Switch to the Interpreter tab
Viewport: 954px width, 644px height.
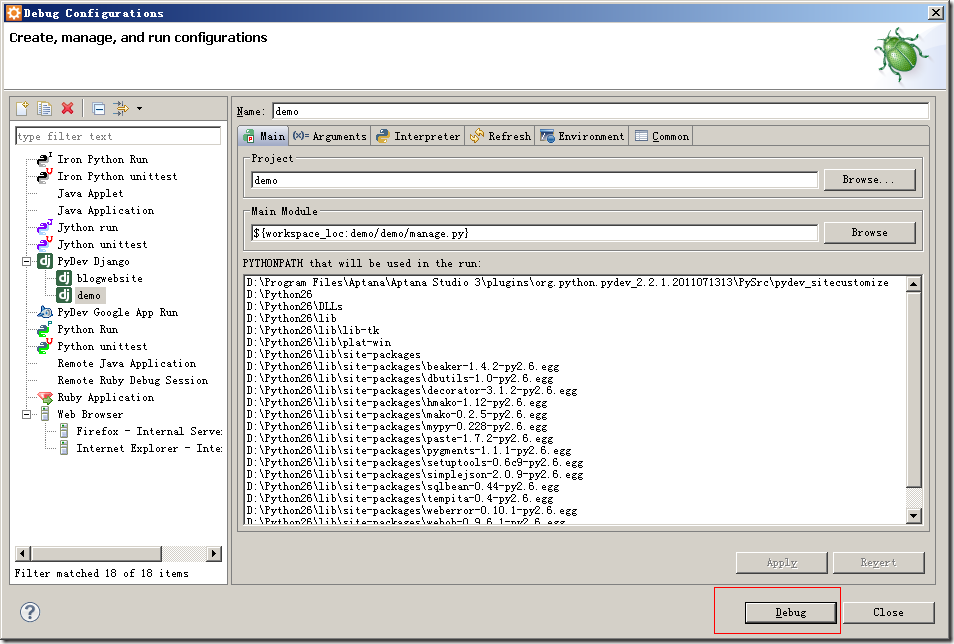(418, 136)
